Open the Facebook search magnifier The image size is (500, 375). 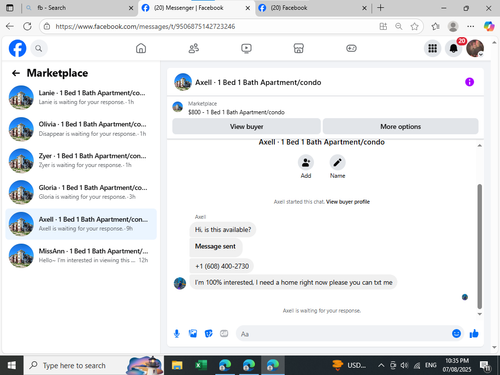[x=39, y=49]
